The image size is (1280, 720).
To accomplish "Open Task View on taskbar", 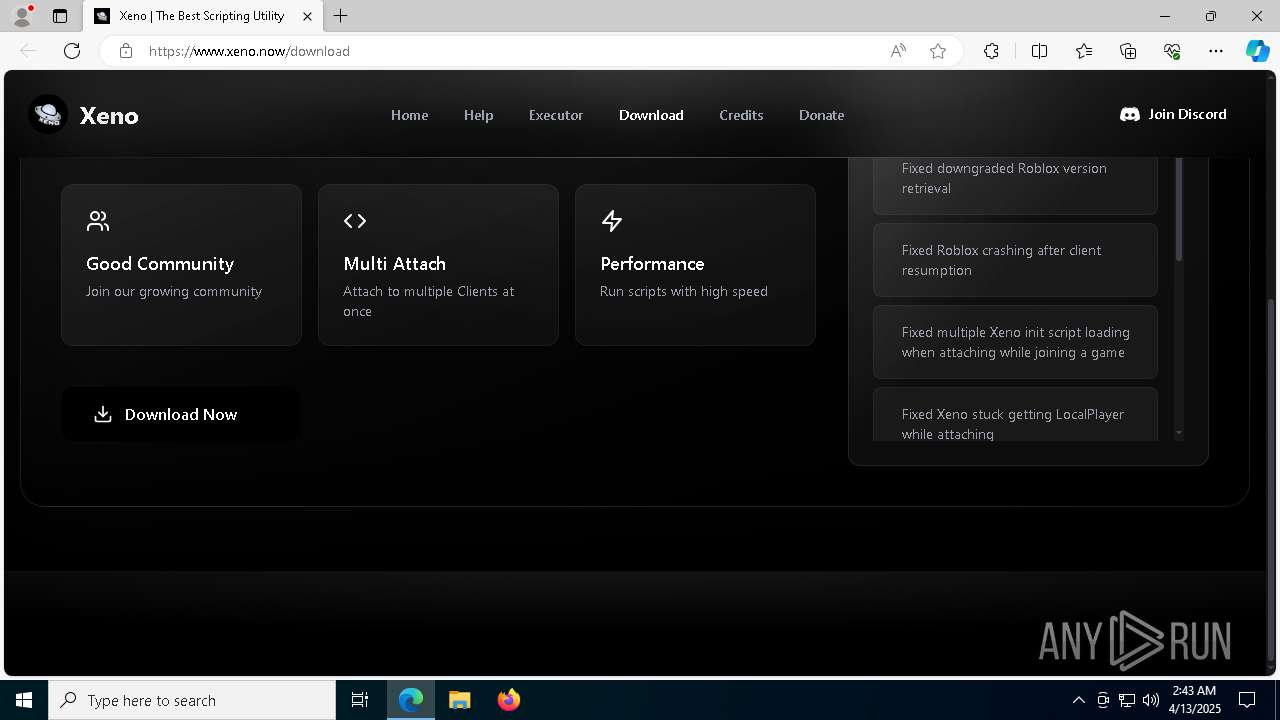I will coord(360,700).
